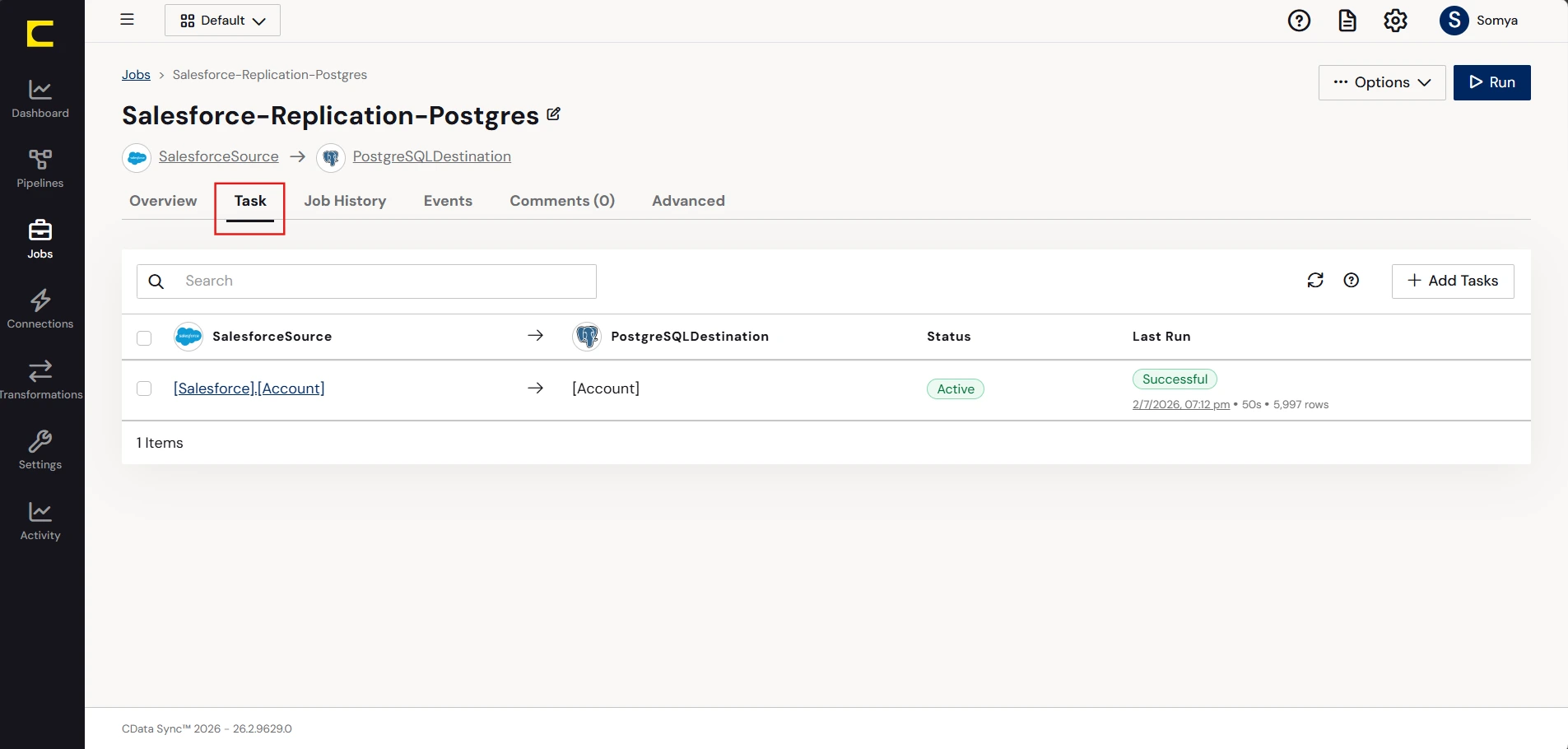
Task: Edit job name with pencil icon
Action: click(x=554, y=114)
